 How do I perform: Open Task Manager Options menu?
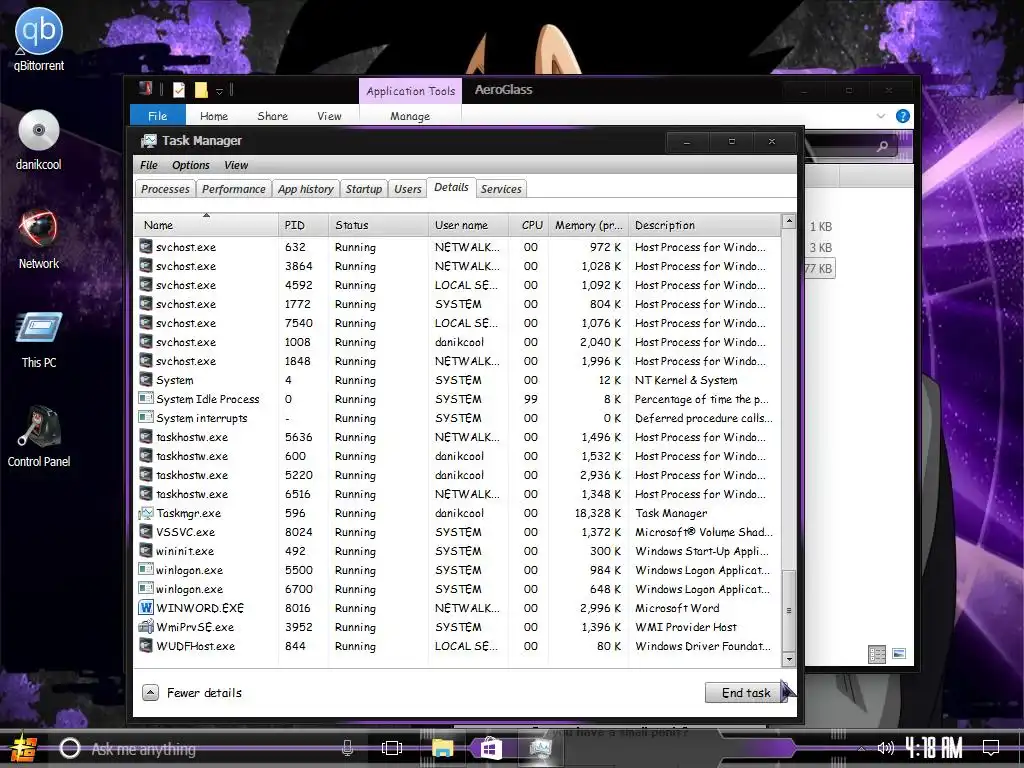coord(191,165)
